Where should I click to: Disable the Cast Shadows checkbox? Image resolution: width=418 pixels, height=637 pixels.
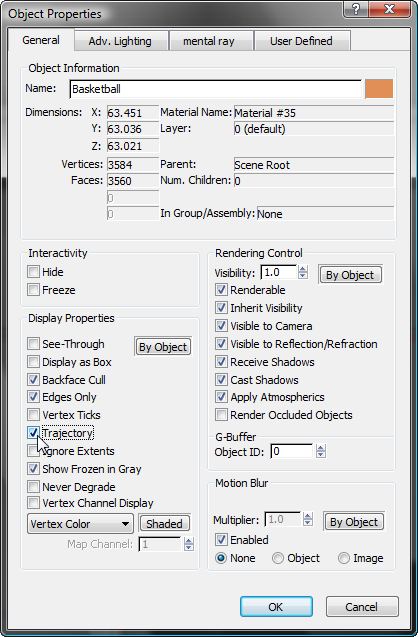point(221,379)
